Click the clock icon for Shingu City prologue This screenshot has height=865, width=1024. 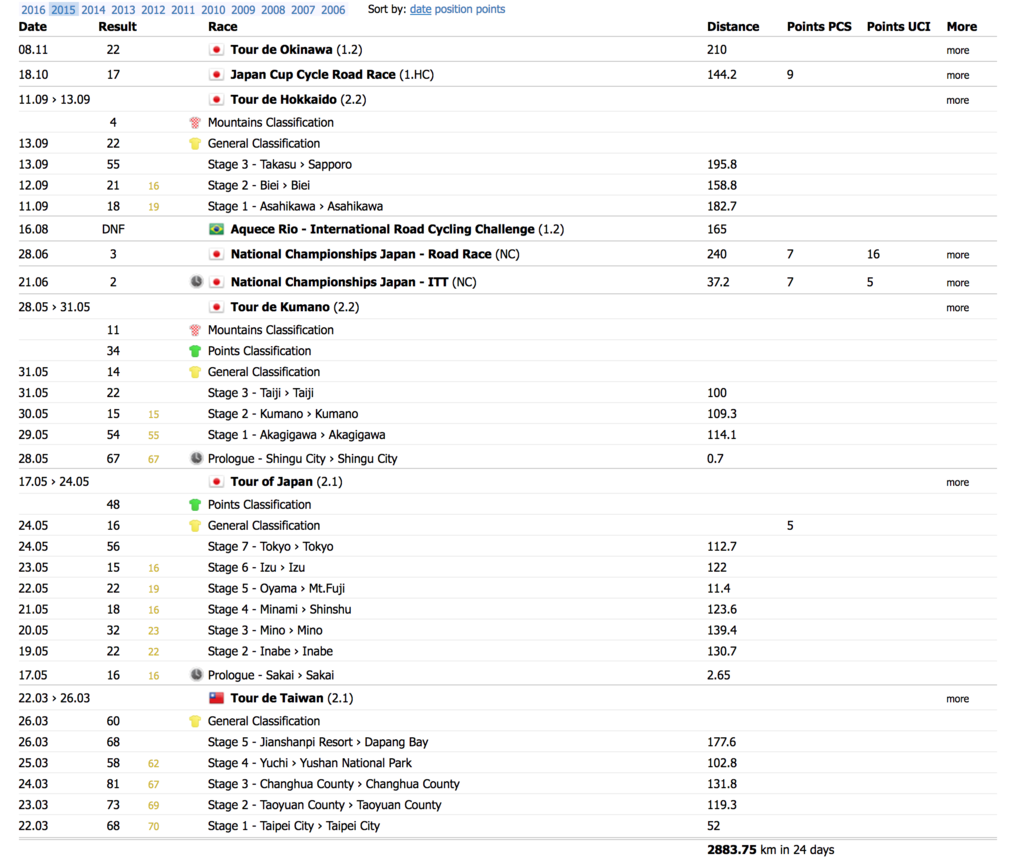[196, 458]
